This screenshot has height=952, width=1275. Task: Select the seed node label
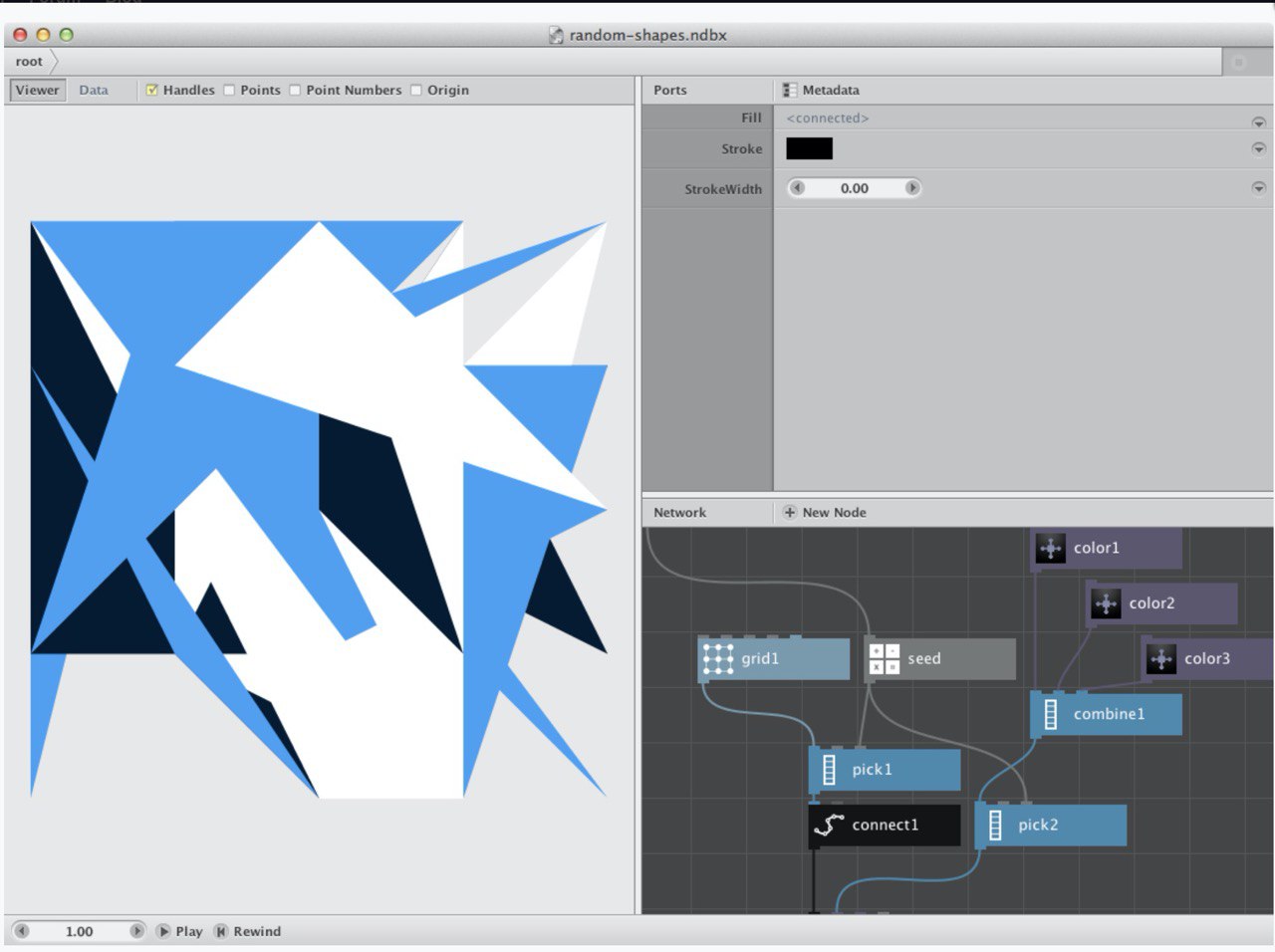pos(924,658)
